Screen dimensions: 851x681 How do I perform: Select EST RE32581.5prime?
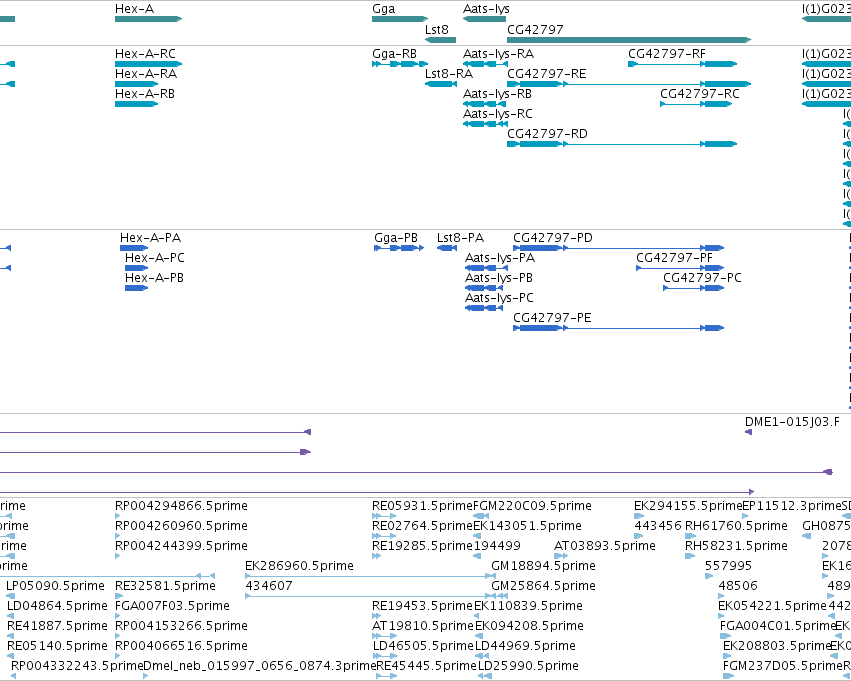tap(119, 596)
